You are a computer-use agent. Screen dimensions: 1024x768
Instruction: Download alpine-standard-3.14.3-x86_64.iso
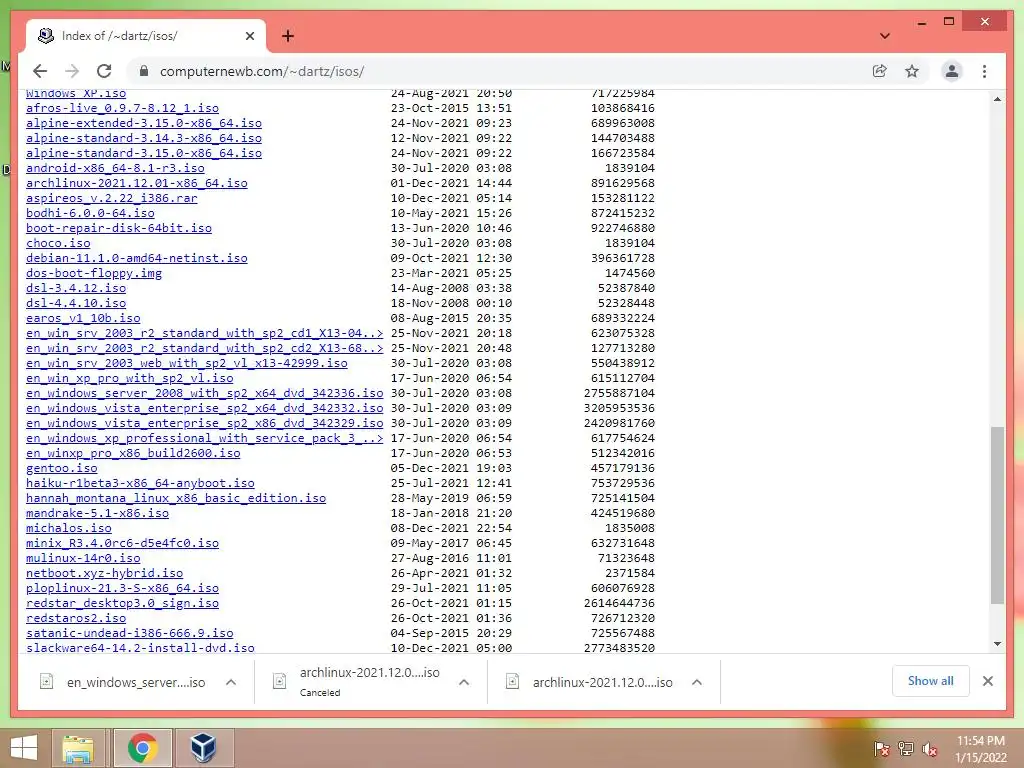144,138
